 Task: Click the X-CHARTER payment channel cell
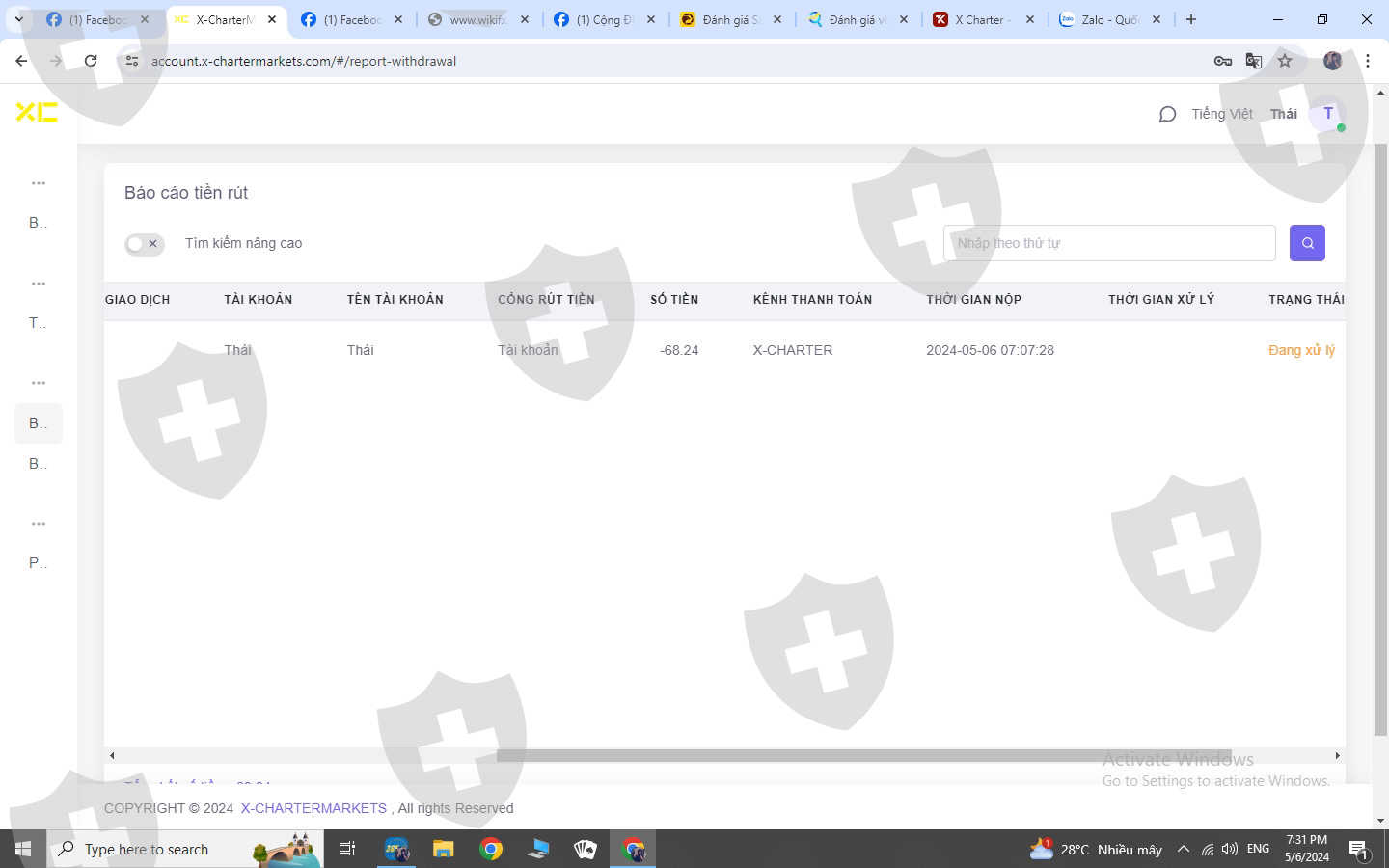click(x=793, y=350)
